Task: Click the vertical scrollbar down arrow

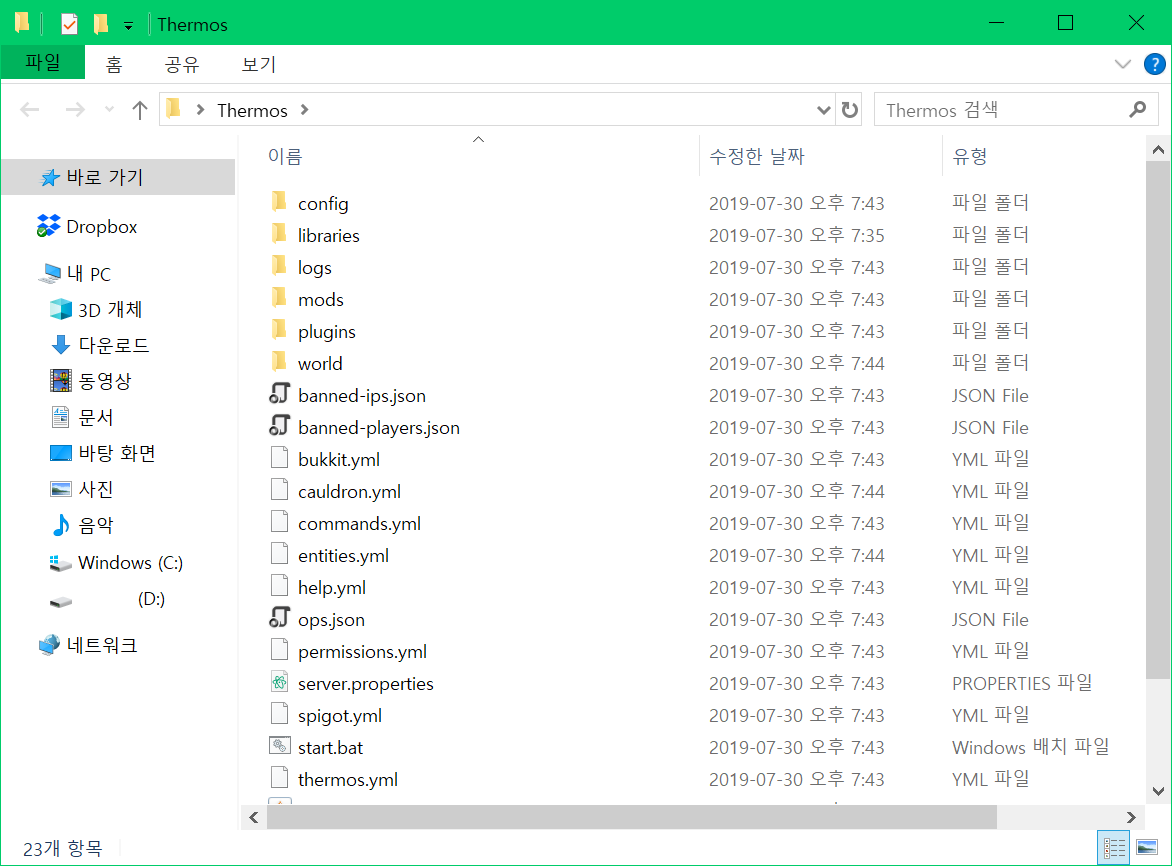Action: coord(1158,791)
